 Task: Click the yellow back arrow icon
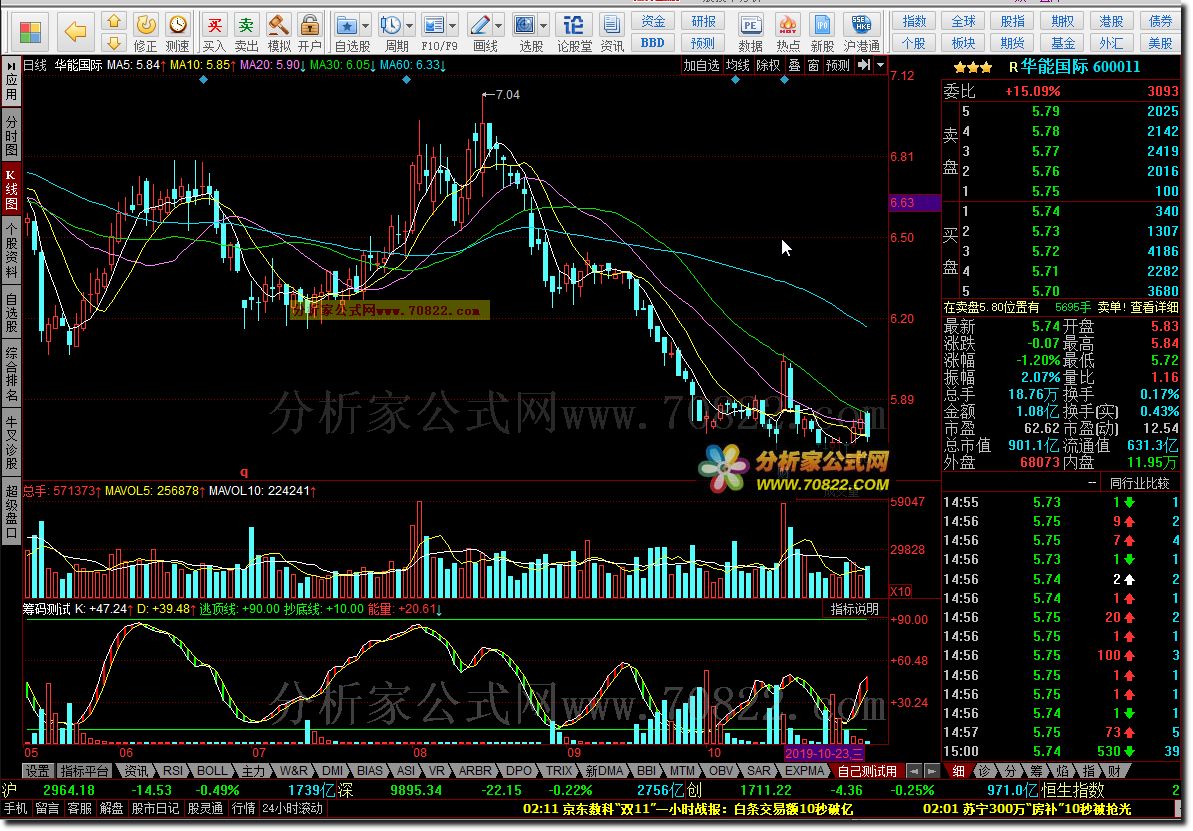coord(76,32)
